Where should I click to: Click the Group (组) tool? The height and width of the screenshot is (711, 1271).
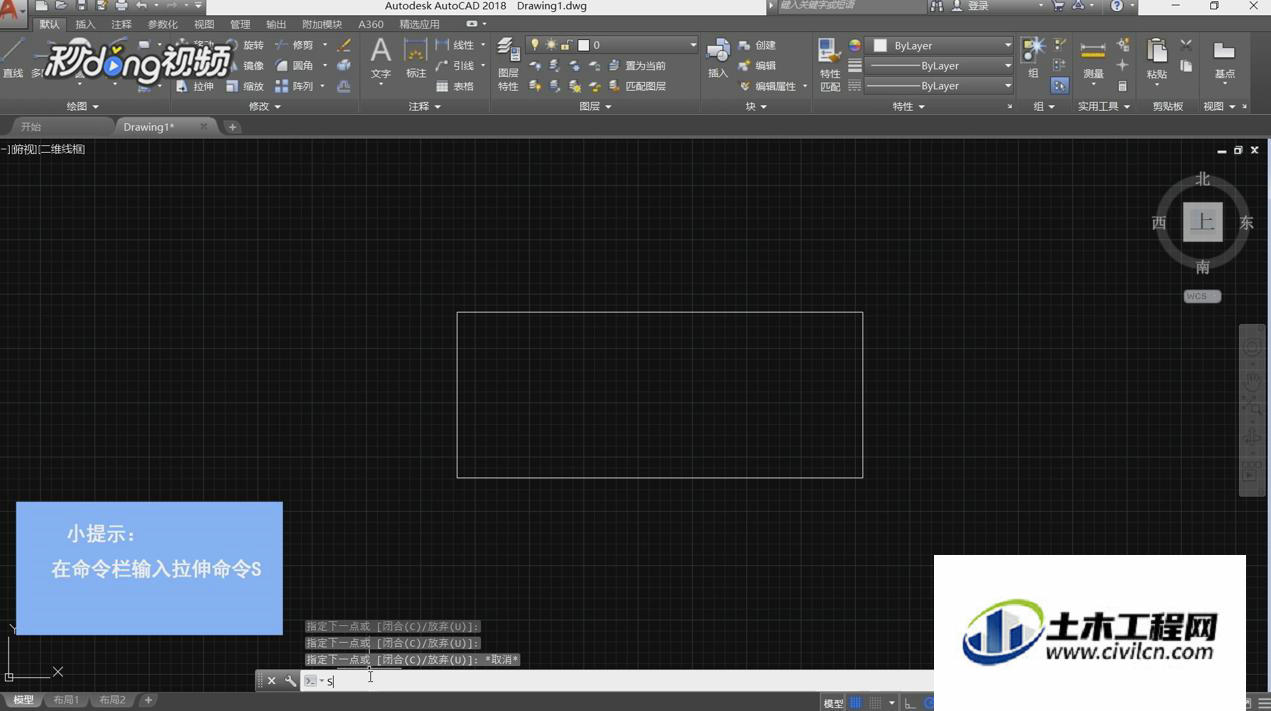1033,58
